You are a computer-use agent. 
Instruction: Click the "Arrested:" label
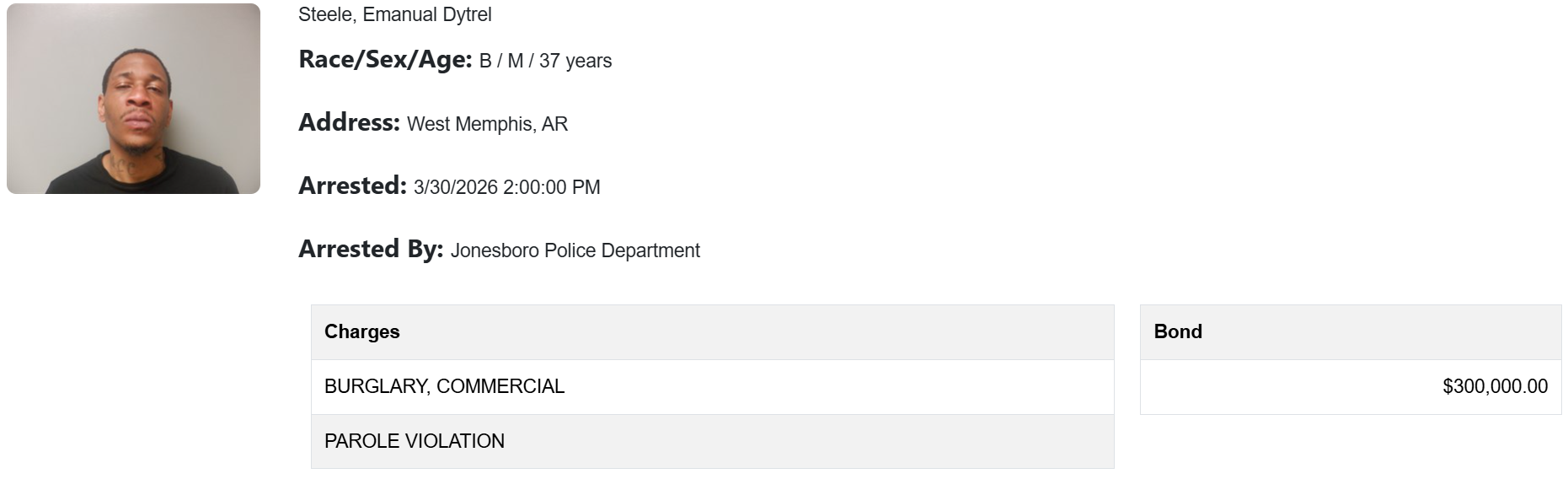(352, 186)
